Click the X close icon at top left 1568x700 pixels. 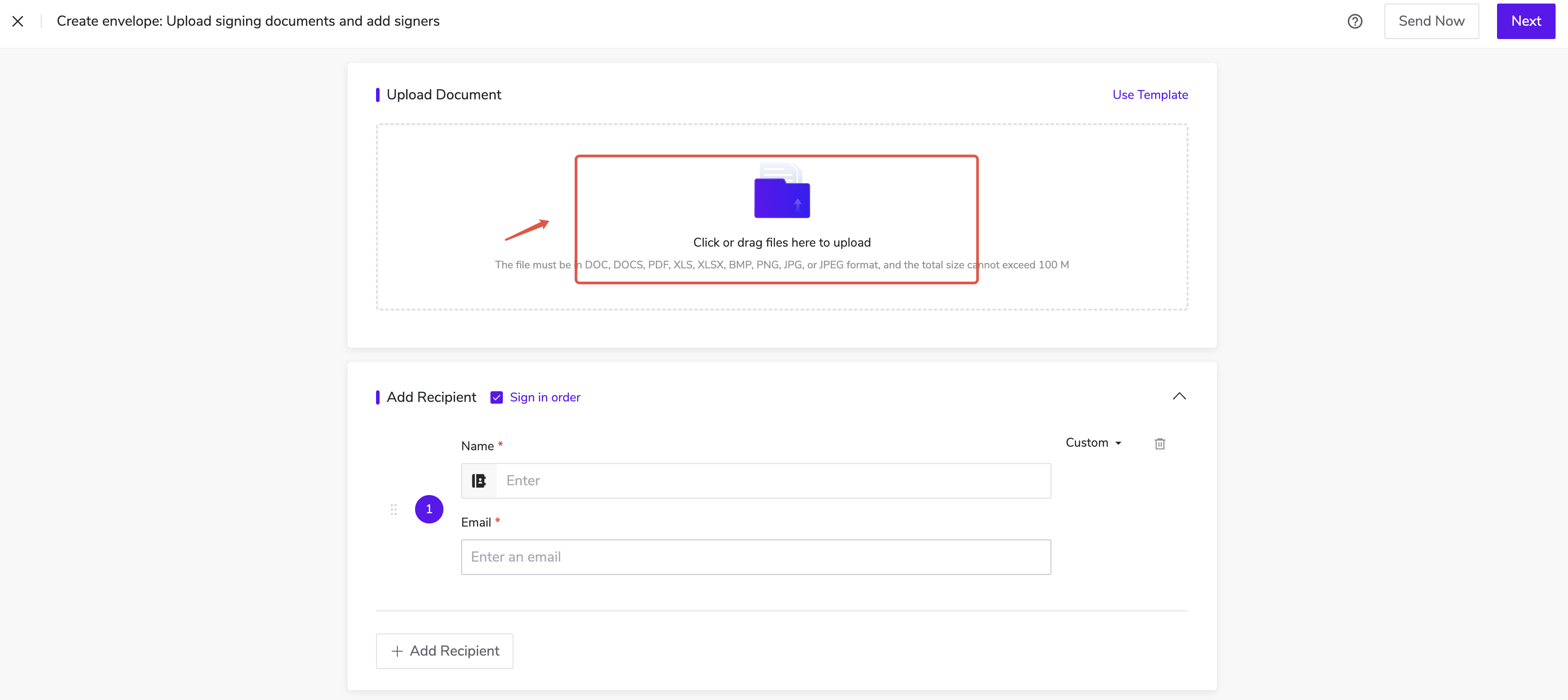click(18, 21)
